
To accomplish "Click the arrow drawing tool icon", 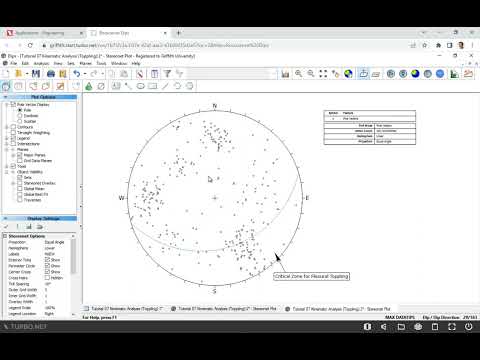I will 128,86.
